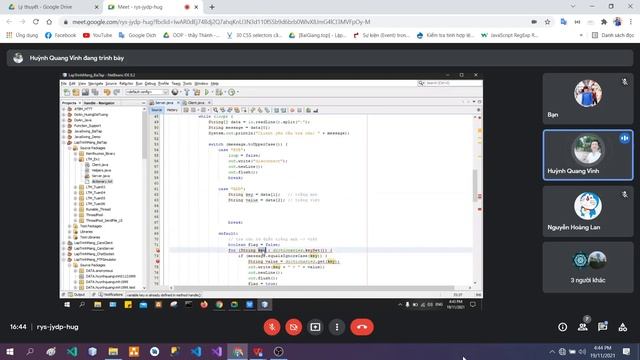Click the Server.java tab in presented NetBeans
The width and height of the screenshot is (640, 360).
[164, 102]
